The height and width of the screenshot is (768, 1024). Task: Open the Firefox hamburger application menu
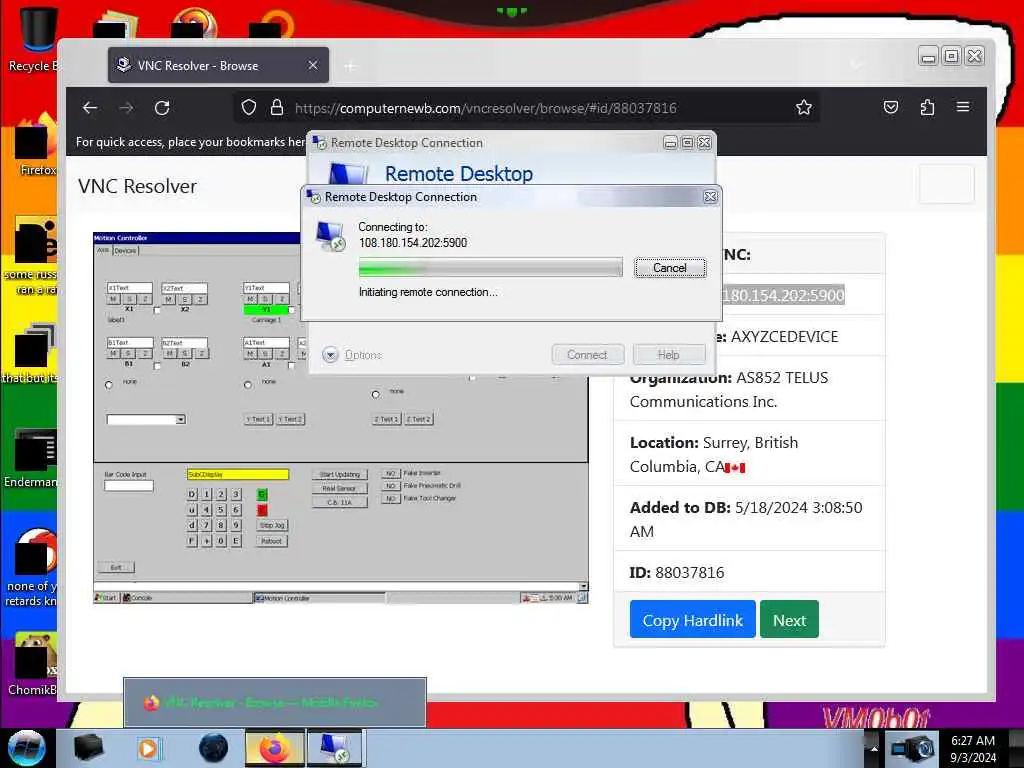click(963, 106)
